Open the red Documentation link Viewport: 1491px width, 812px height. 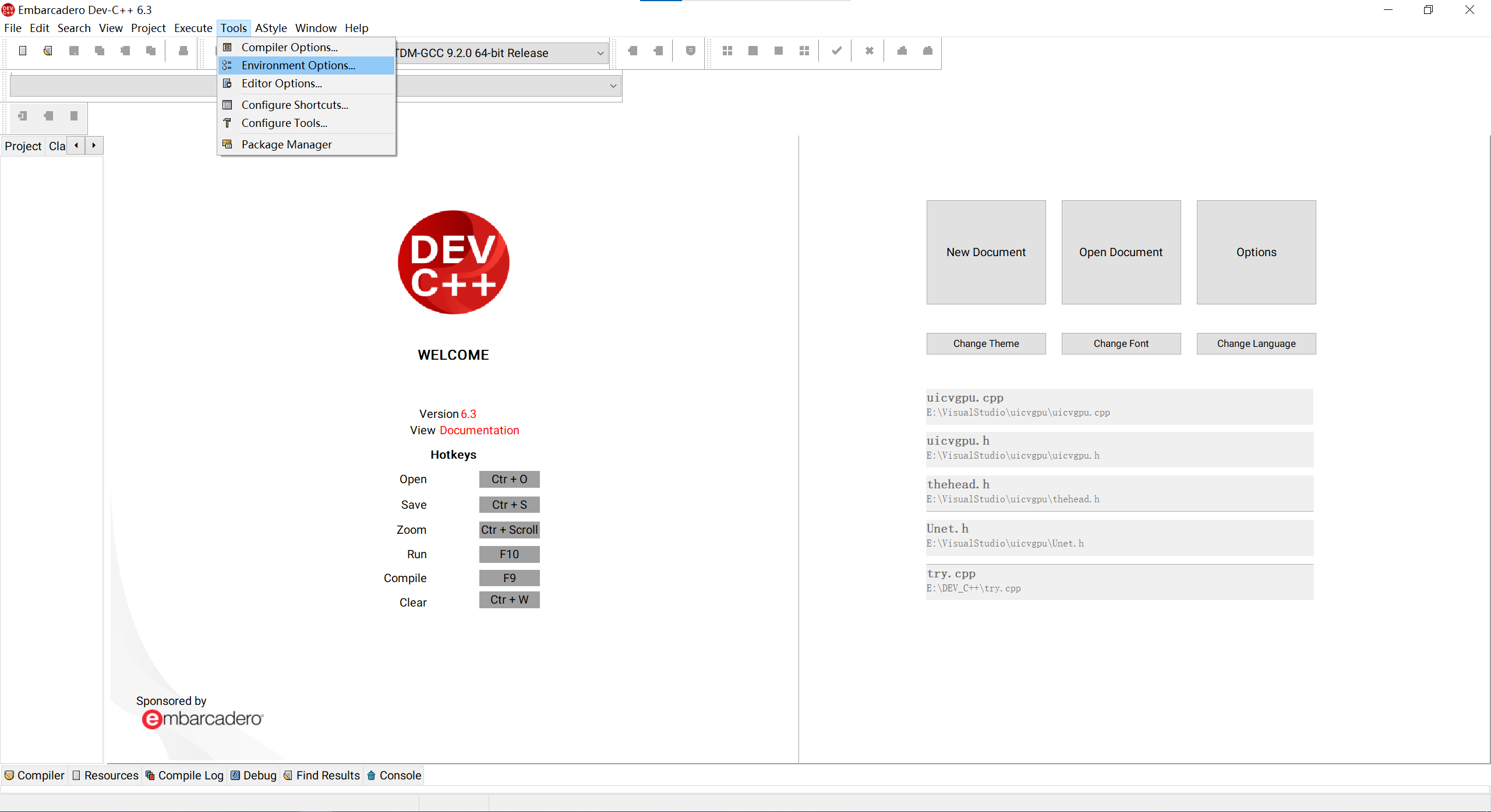(479, 430)
